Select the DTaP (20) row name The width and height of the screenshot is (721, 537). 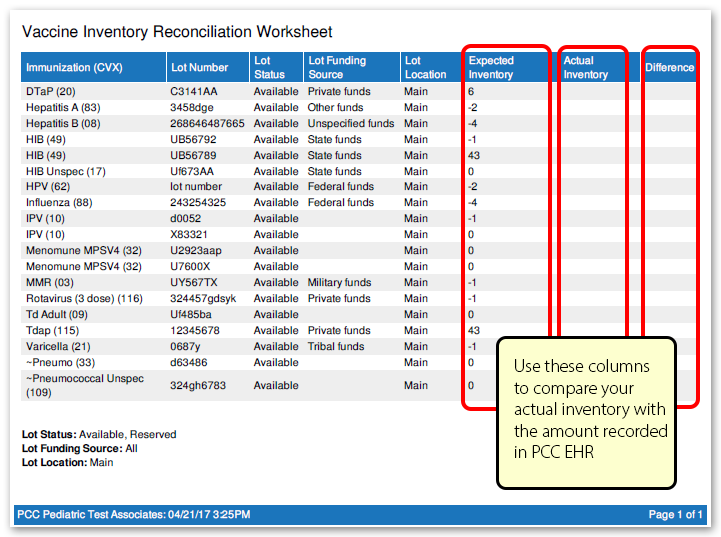point(51,91)
